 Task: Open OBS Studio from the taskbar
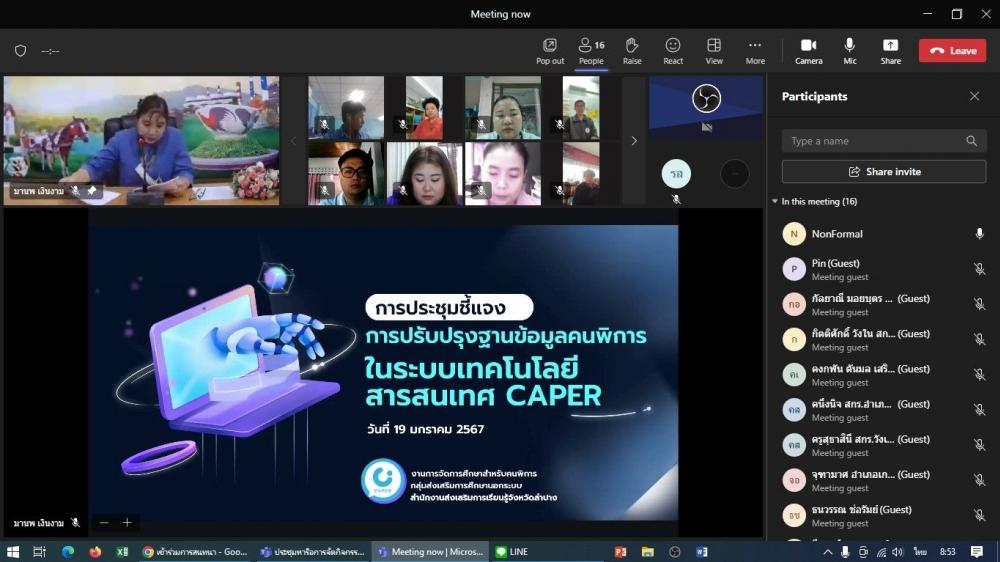(675, 552)
